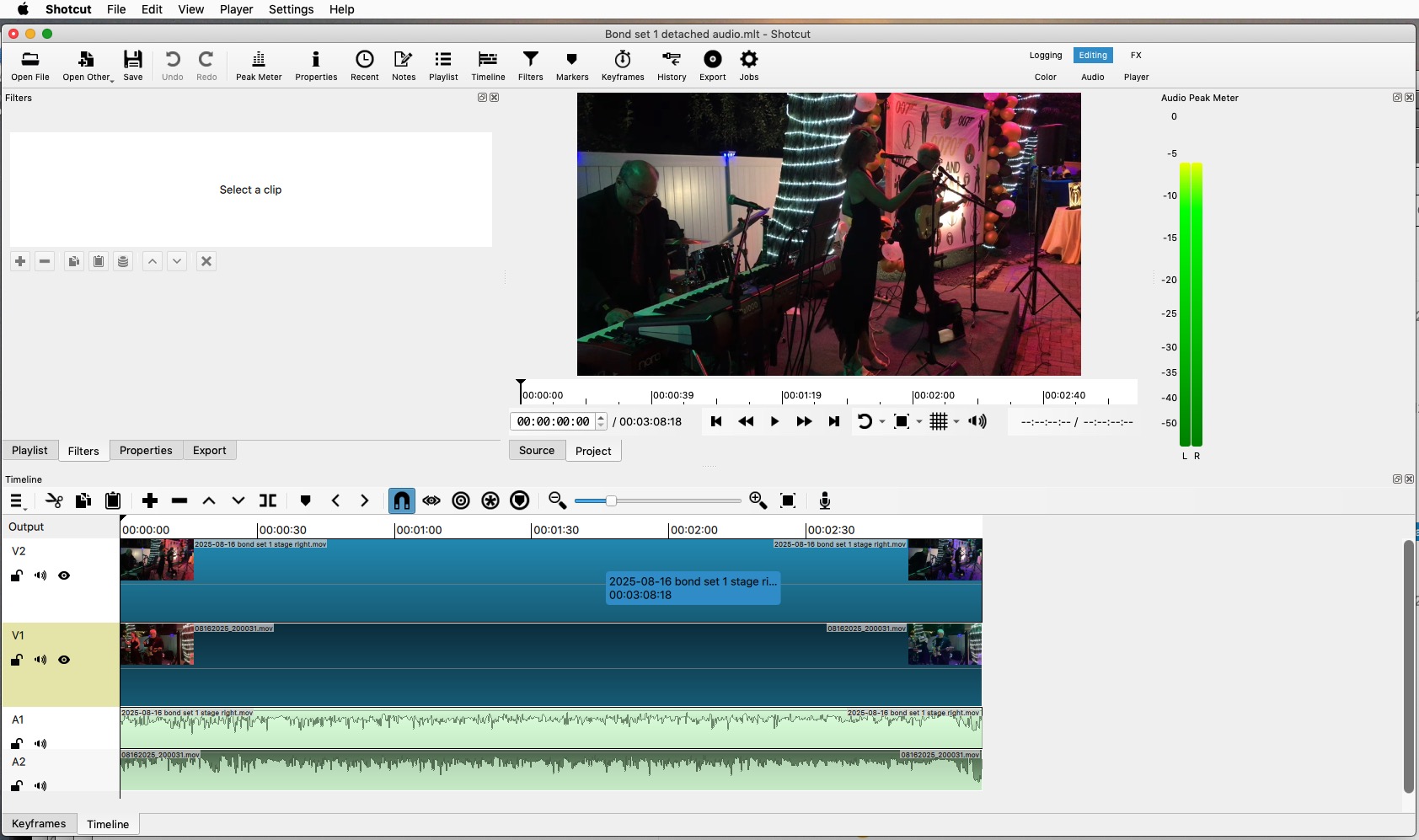1419x840 pixels.
Task: Open the Properties panel from toolbar
Action: tap(316, 66)
